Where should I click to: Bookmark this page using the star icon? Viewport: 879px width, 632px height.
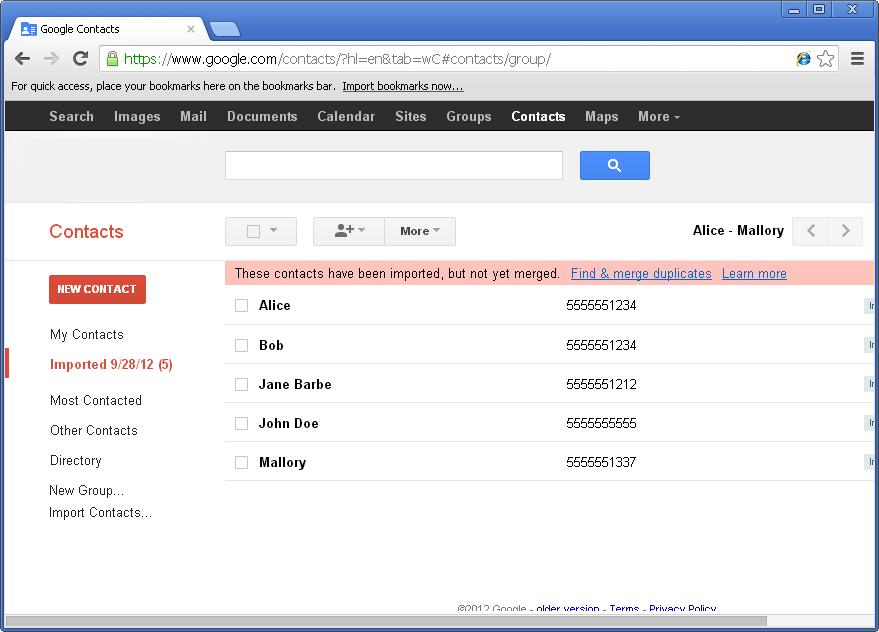pyautogui.click(x=826, y=59)
